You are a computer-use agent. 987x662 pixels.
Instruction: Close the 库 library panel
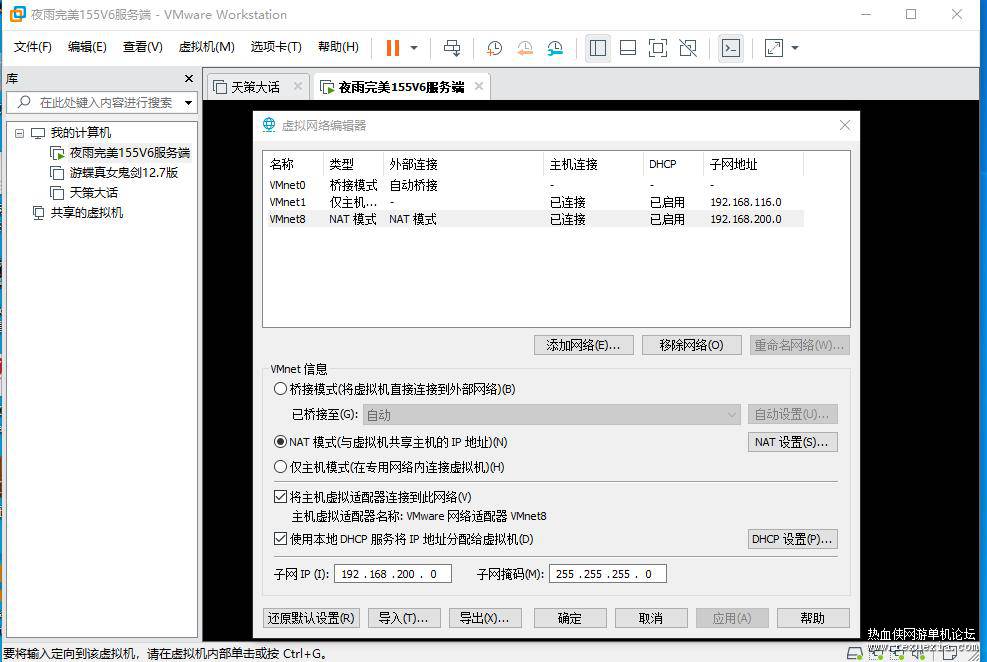(189, 79)
